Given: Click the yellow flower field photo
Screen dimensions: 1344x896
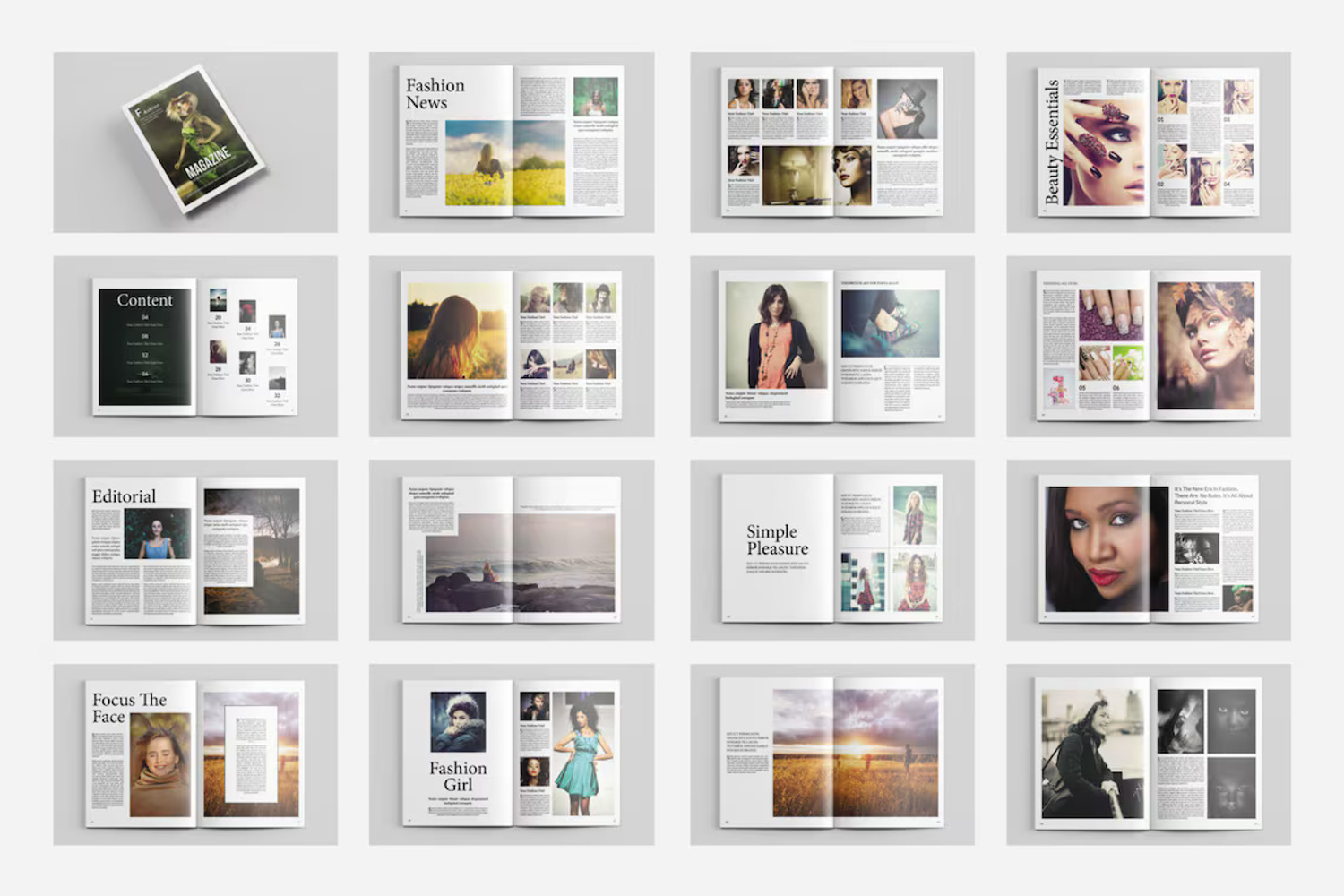Looking at the screenshot, I should click(505, 164).
